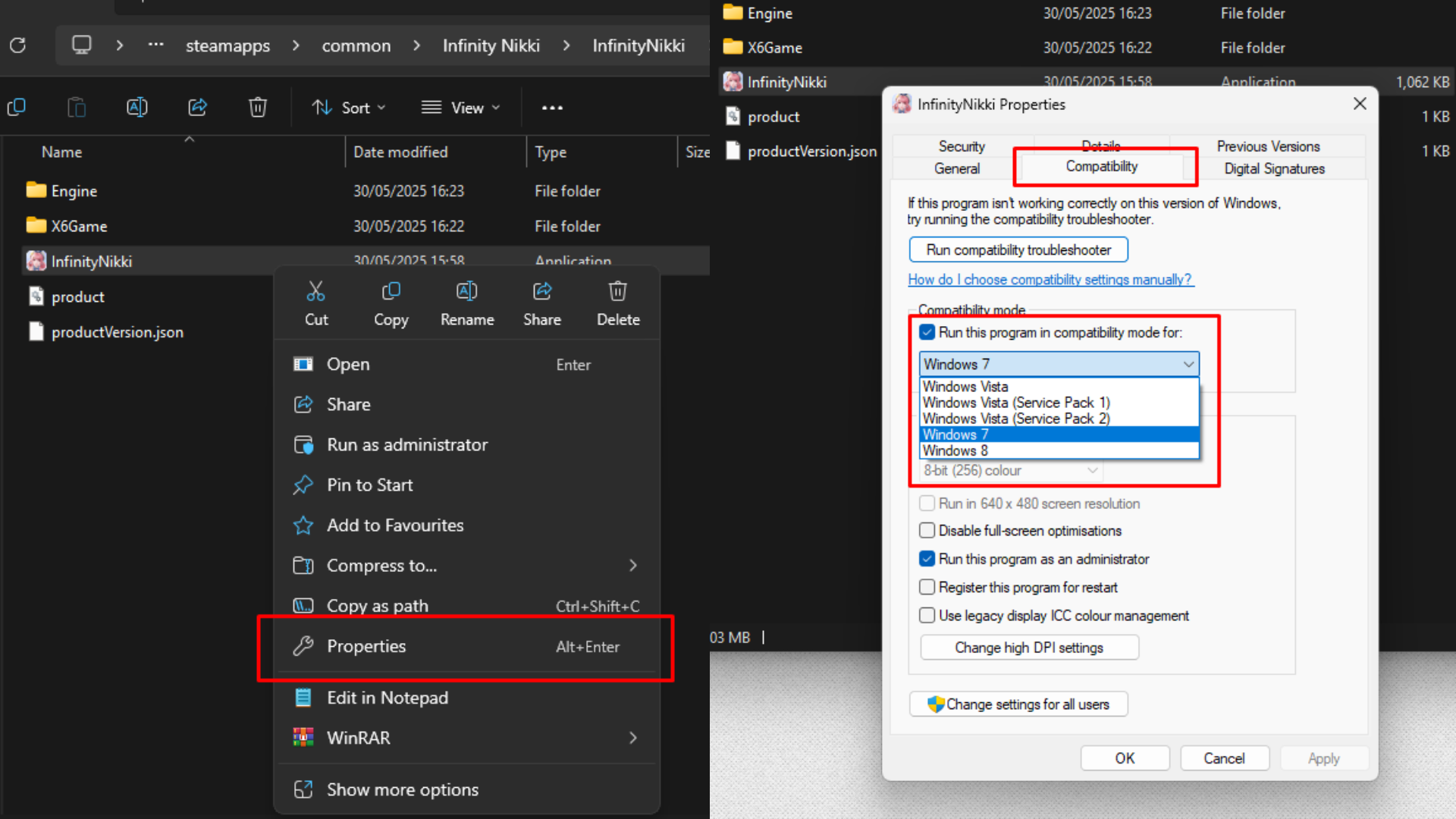
Task: Select Windows 8 from dropdown list
Action: (x=1059, y=450)
